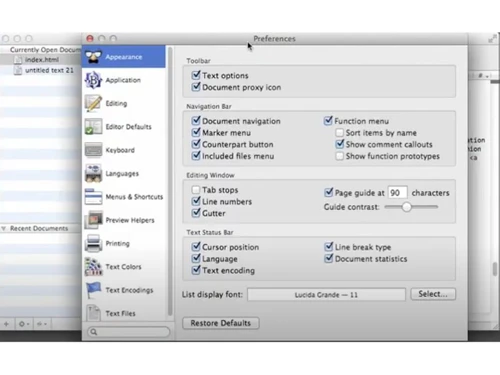Click the Languages label in the sidebar

pos(122,174)
